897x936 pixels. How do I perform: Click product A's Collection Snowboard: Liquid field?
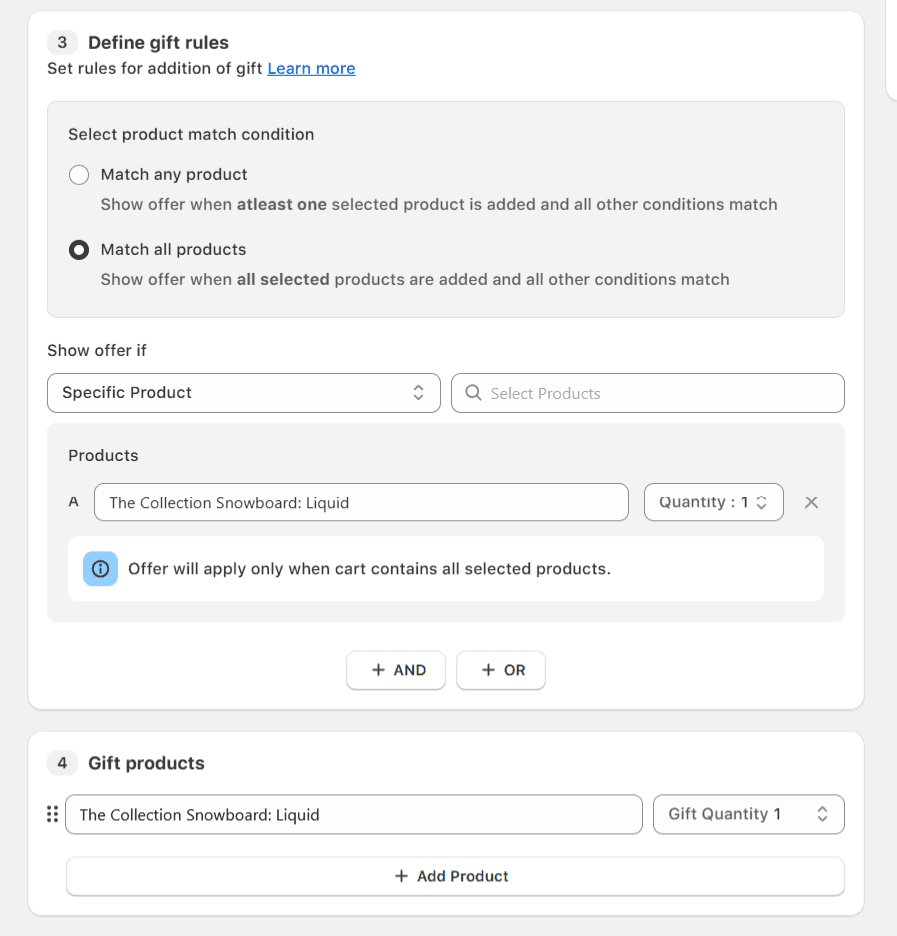pyautogui.click(x=361, y=502)
